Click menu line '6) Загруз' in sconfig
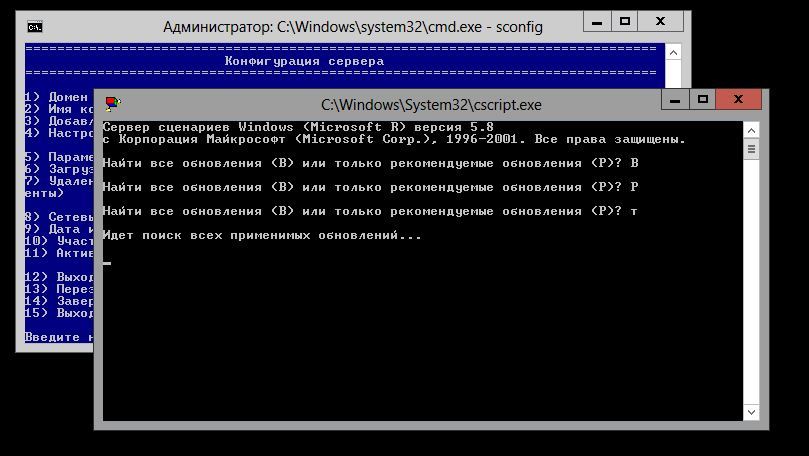Viewport: 809px width, 456px height. point(59,169)
